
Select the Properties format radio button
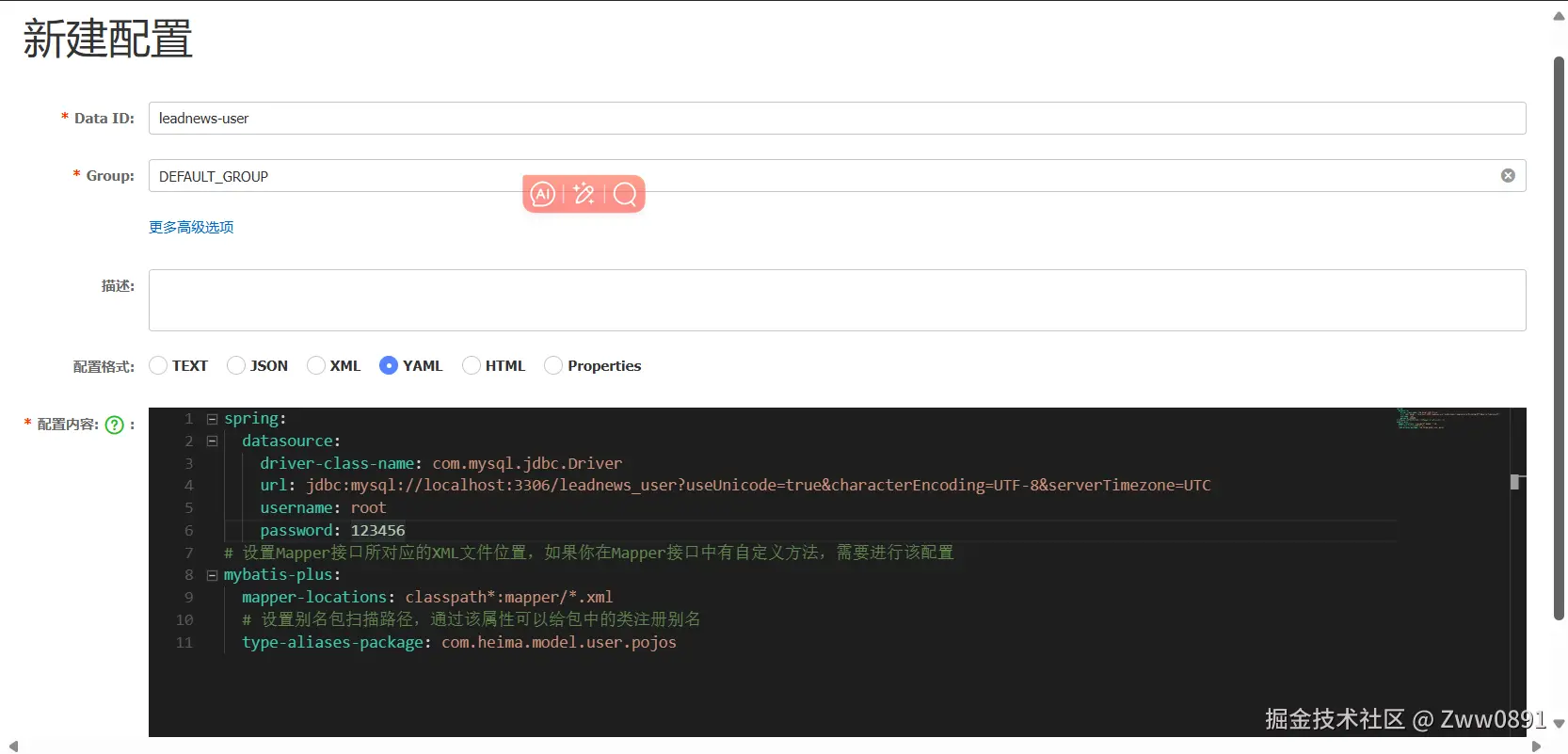[x=553, y=365]
